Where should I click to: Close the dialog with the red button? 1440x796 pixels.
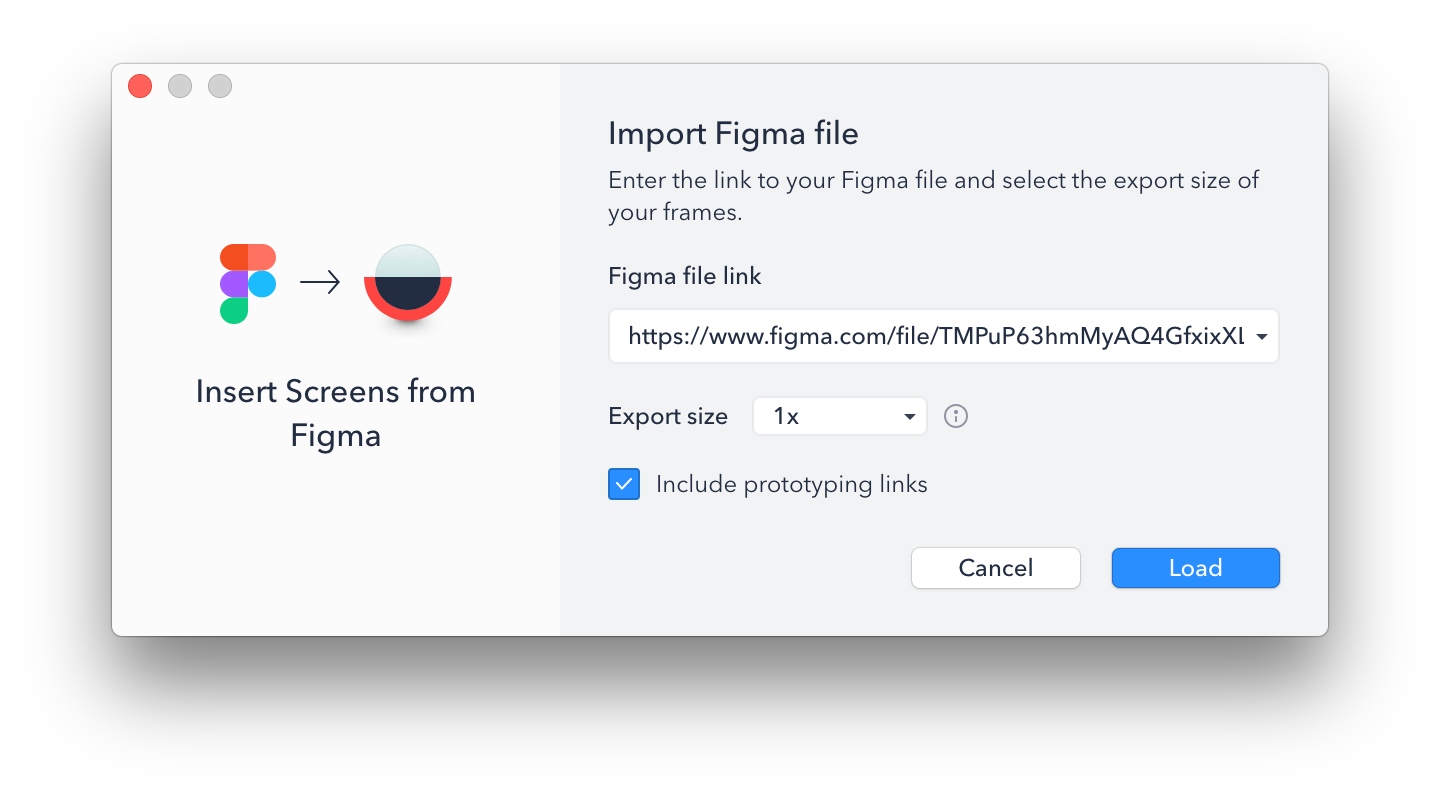click(140, 86)
